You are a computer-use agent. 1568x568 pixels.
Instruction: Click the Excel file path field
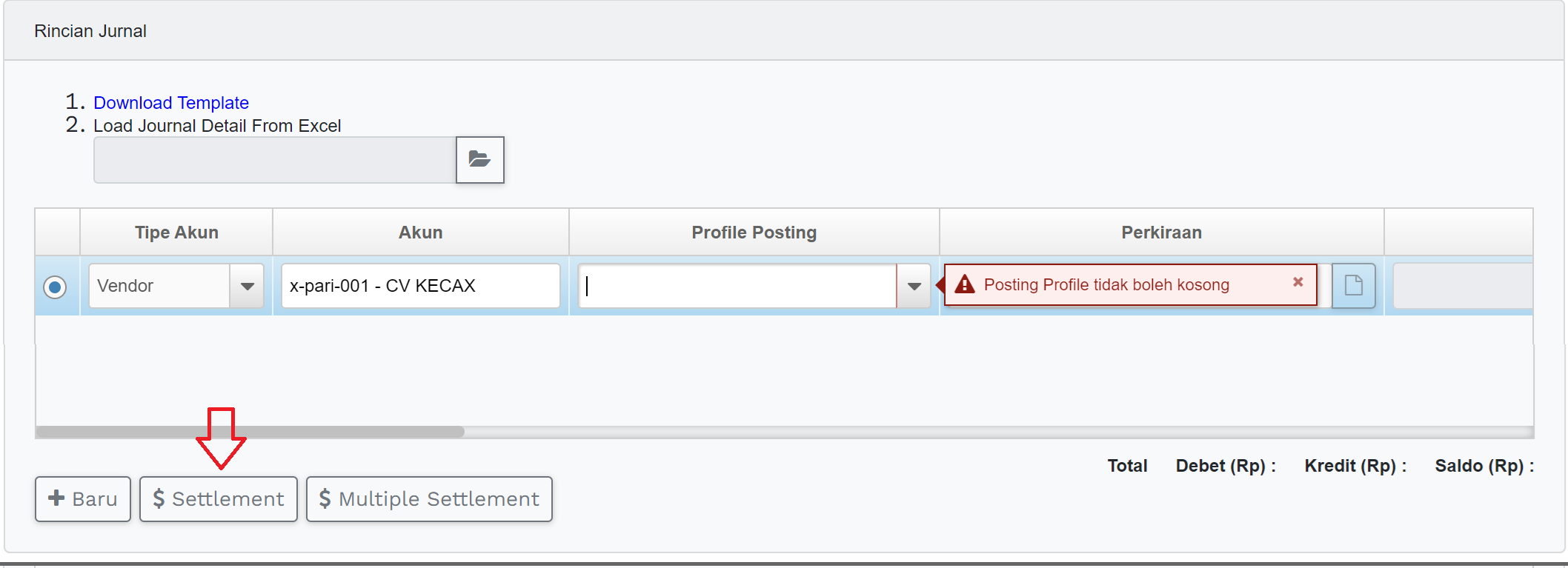[274, 160]
